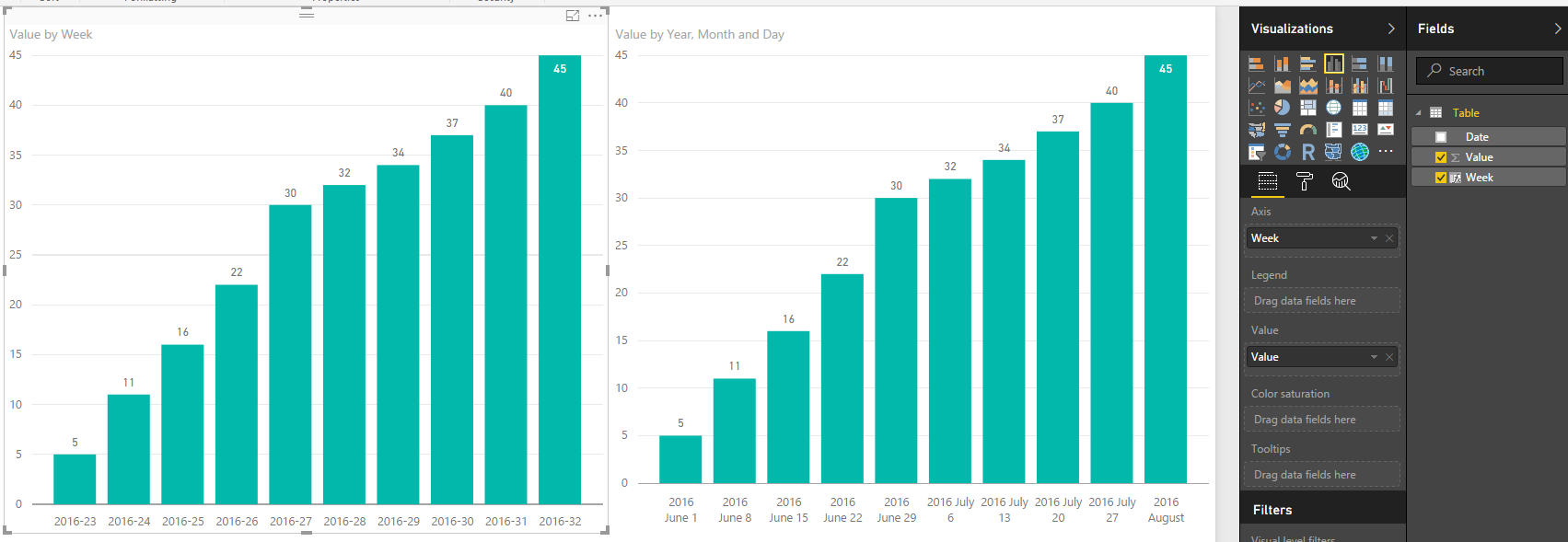This screenshot has height=542, width=1568.
Task: Open More options ellipsis on Value by Week chart
Action: coord(596,16)
